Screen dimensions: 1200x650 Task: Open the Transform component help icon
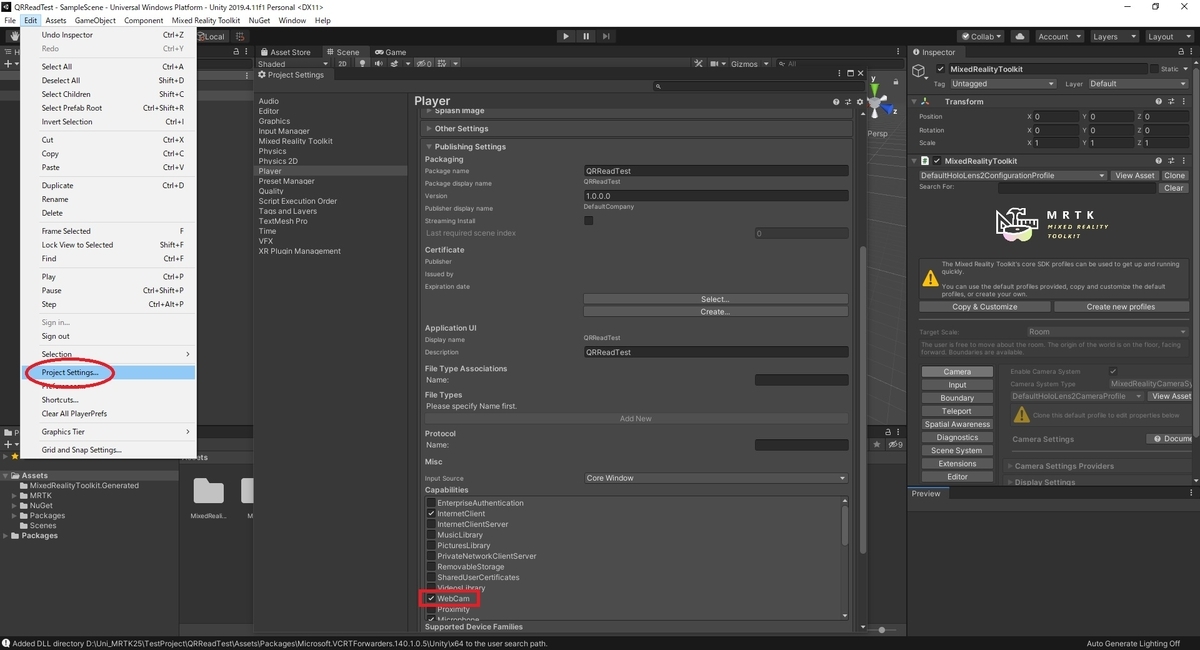click(x=1158, y=102)
